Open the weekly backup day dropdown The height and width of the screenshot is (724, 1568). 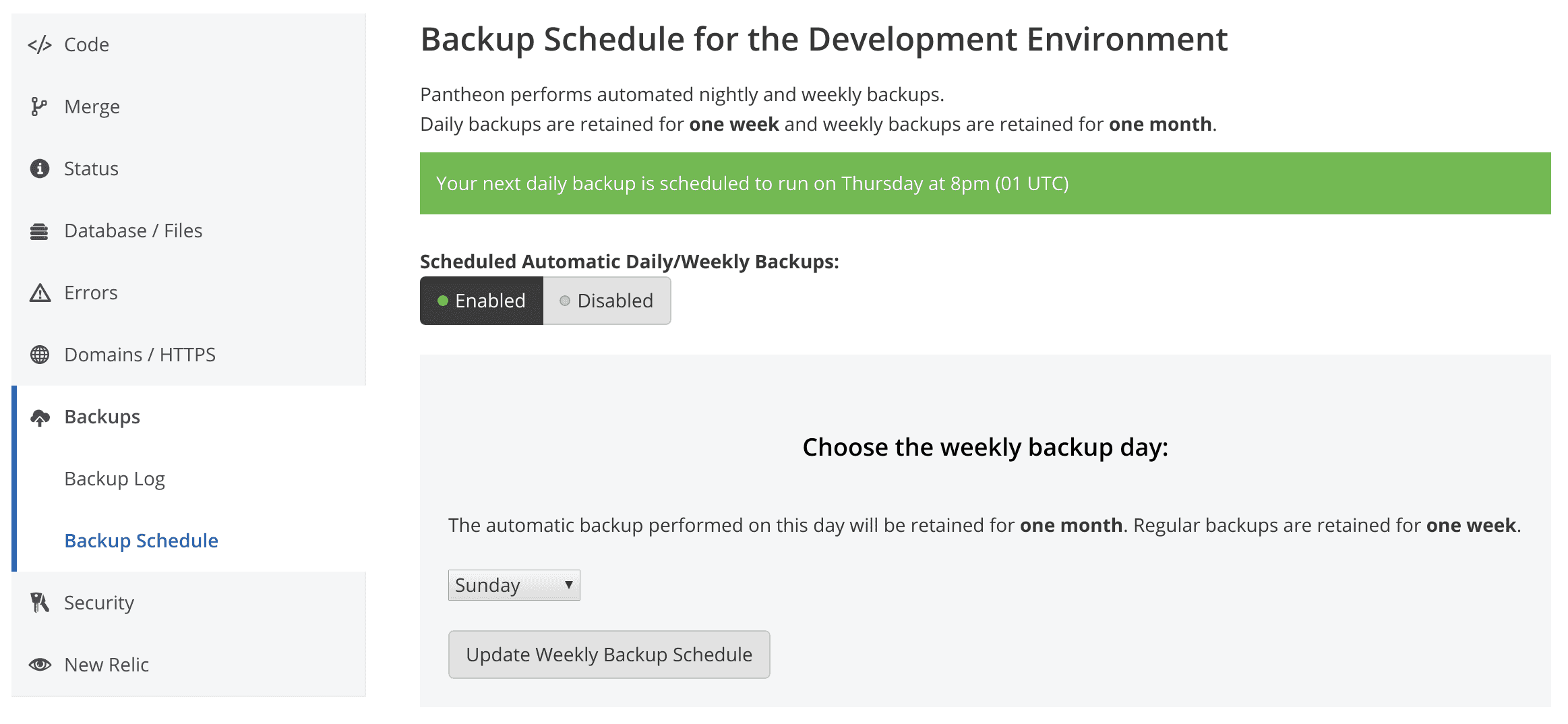(x=514, y=584)
